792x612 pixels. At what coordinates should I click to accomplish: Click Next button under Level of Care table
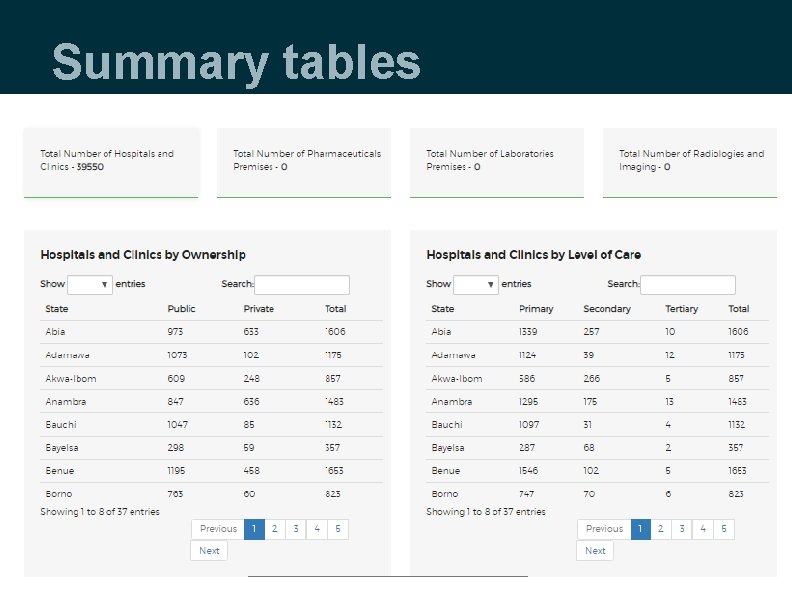595,550
